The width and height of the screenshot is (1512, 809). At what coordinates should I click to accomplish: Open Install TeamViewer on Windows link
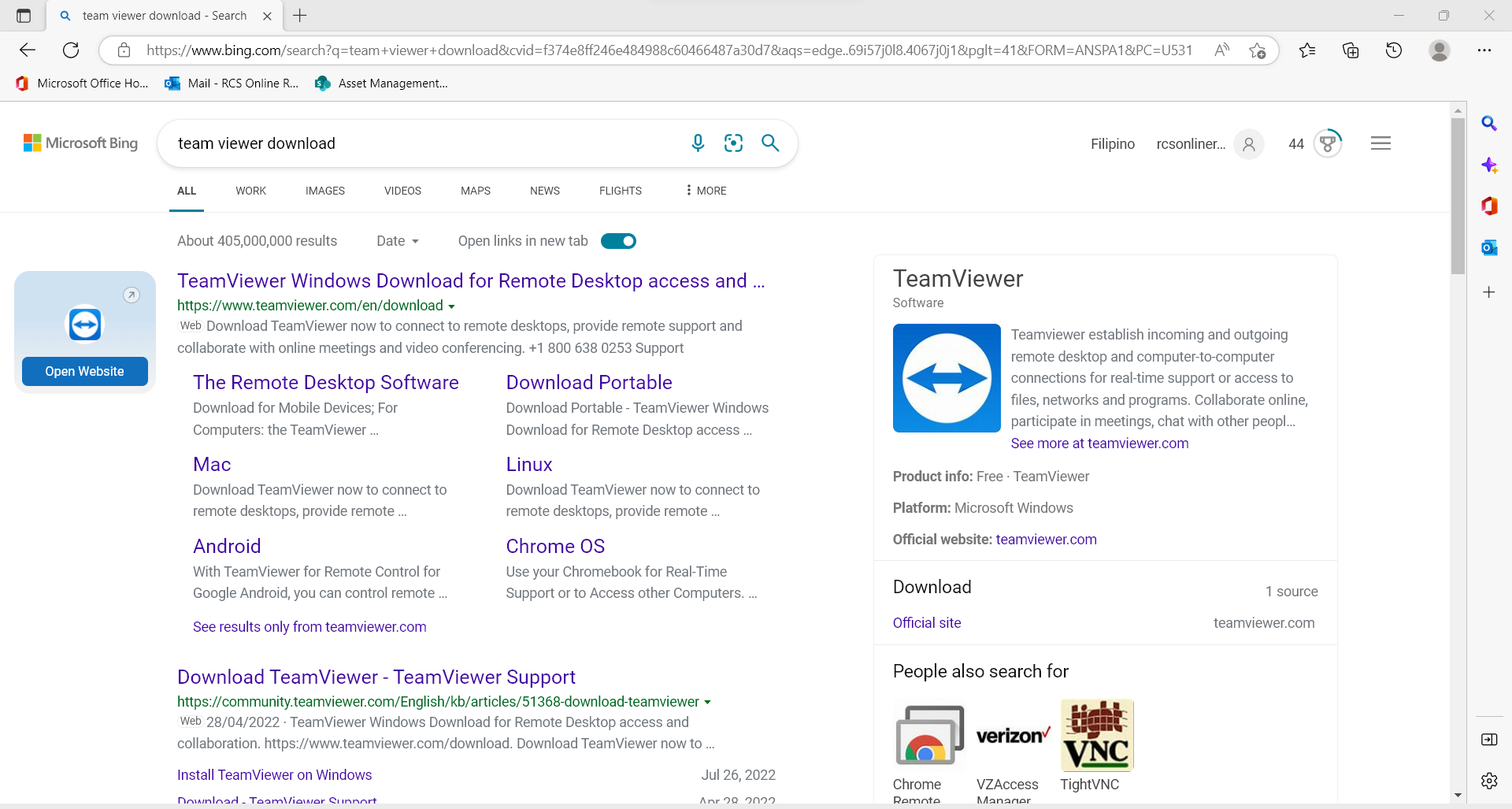(274, 775)
